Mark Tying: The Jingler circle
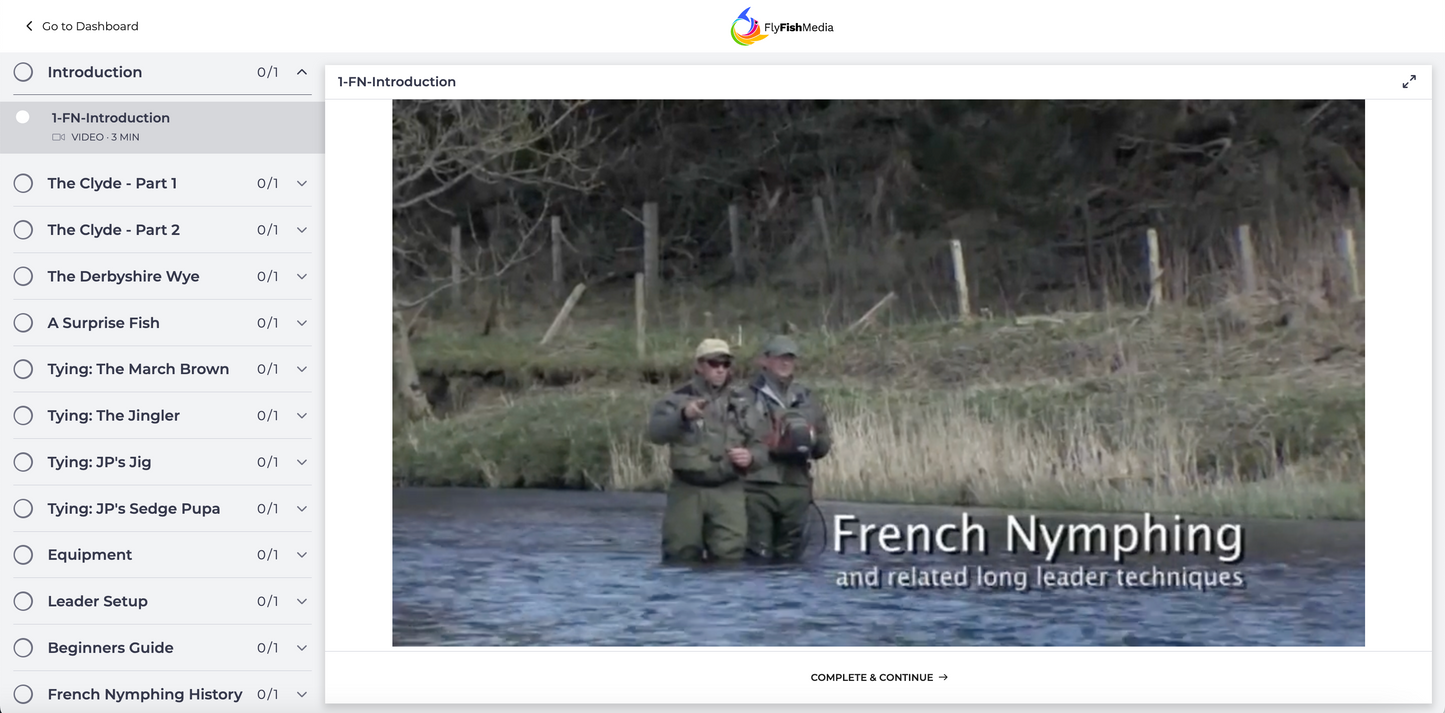 (23, 415)
